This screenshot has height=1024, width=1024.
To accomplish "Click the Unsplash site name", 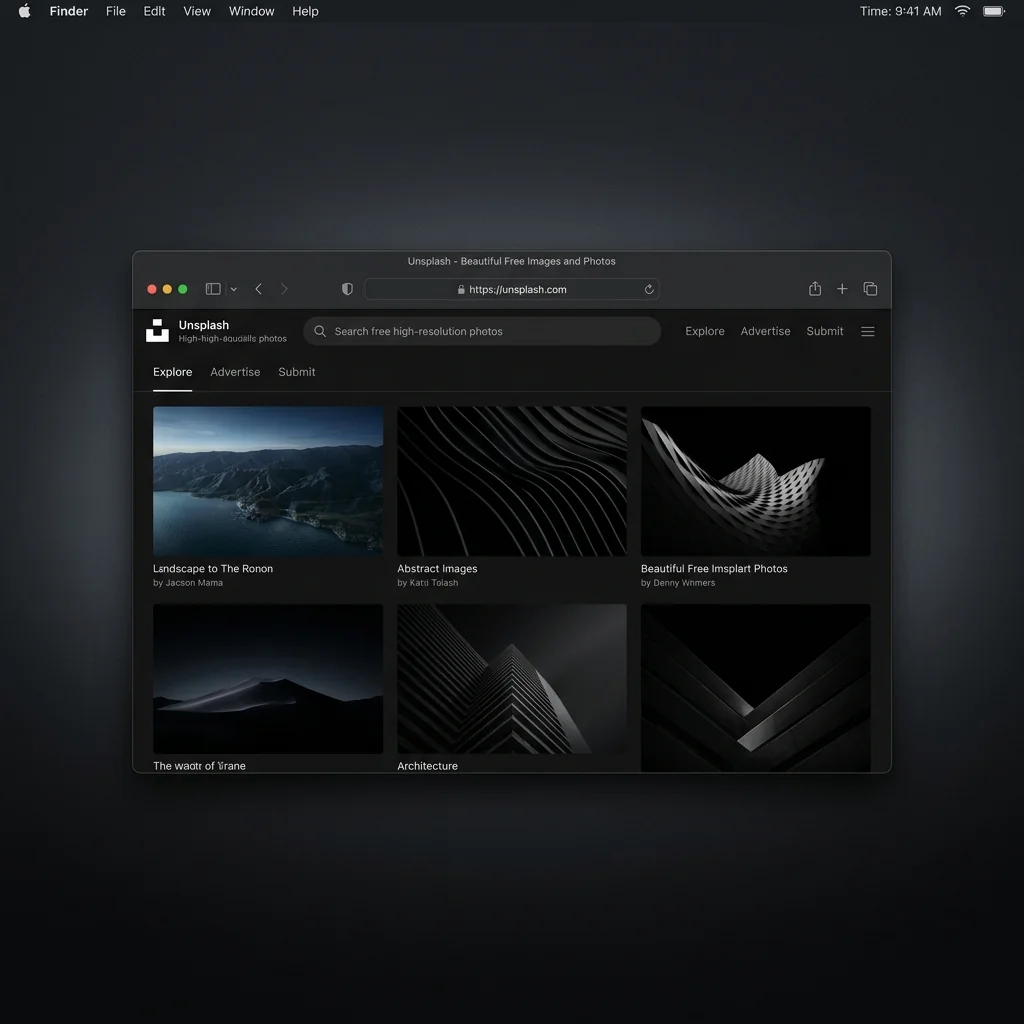I will point(204,325).
